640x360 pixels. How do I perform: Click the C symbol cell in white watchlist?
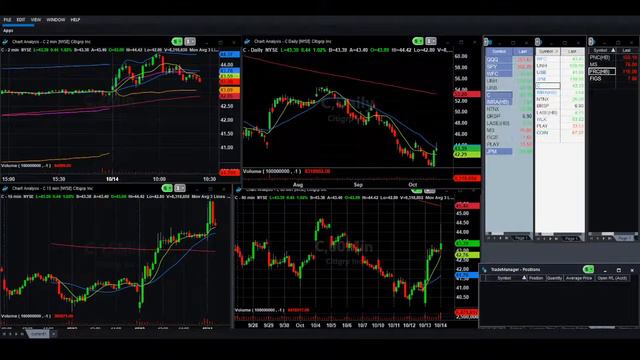(548, 86)
